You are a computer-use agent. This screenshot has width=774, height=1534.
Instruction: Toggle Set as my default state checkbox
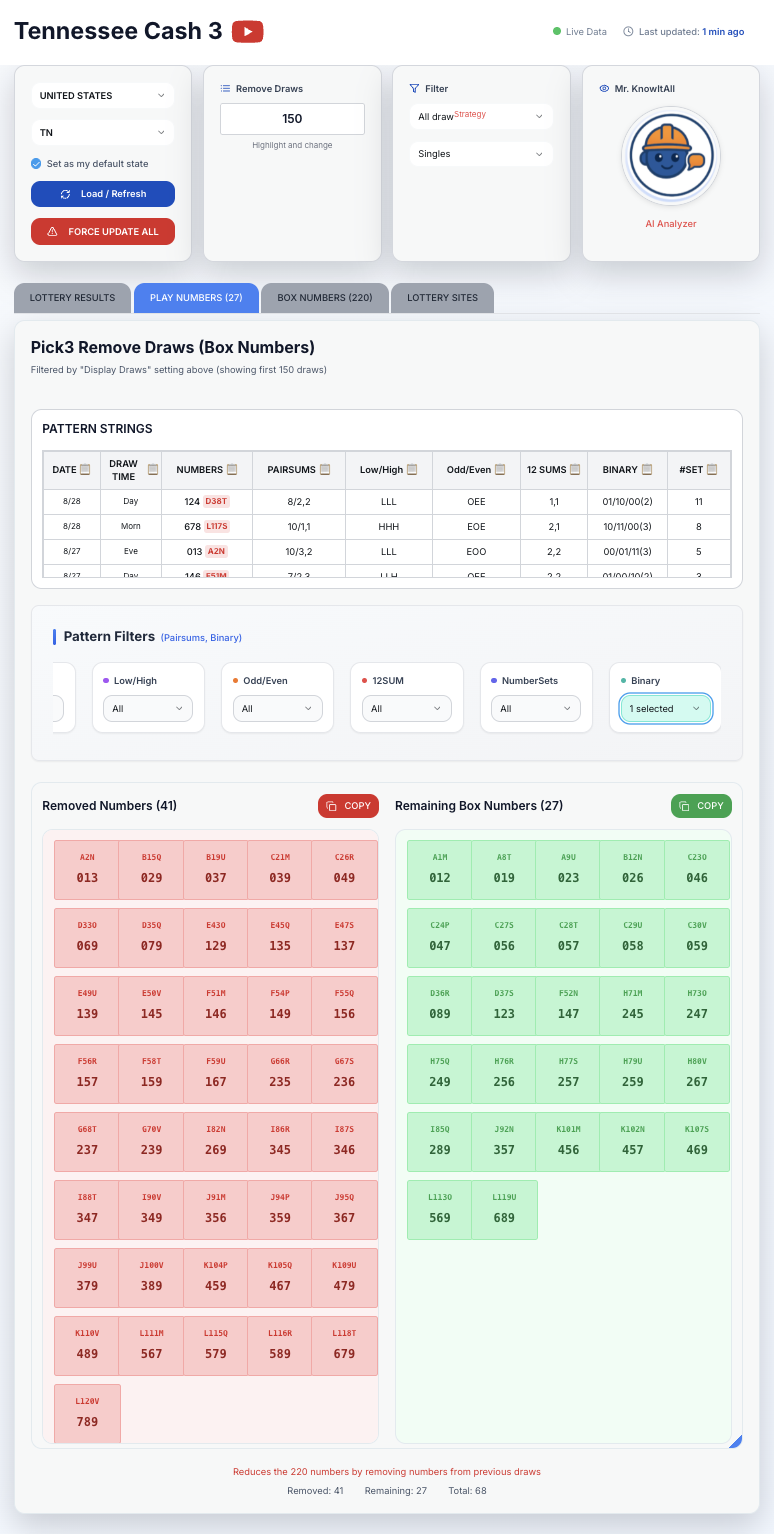(x=36, y=163)
